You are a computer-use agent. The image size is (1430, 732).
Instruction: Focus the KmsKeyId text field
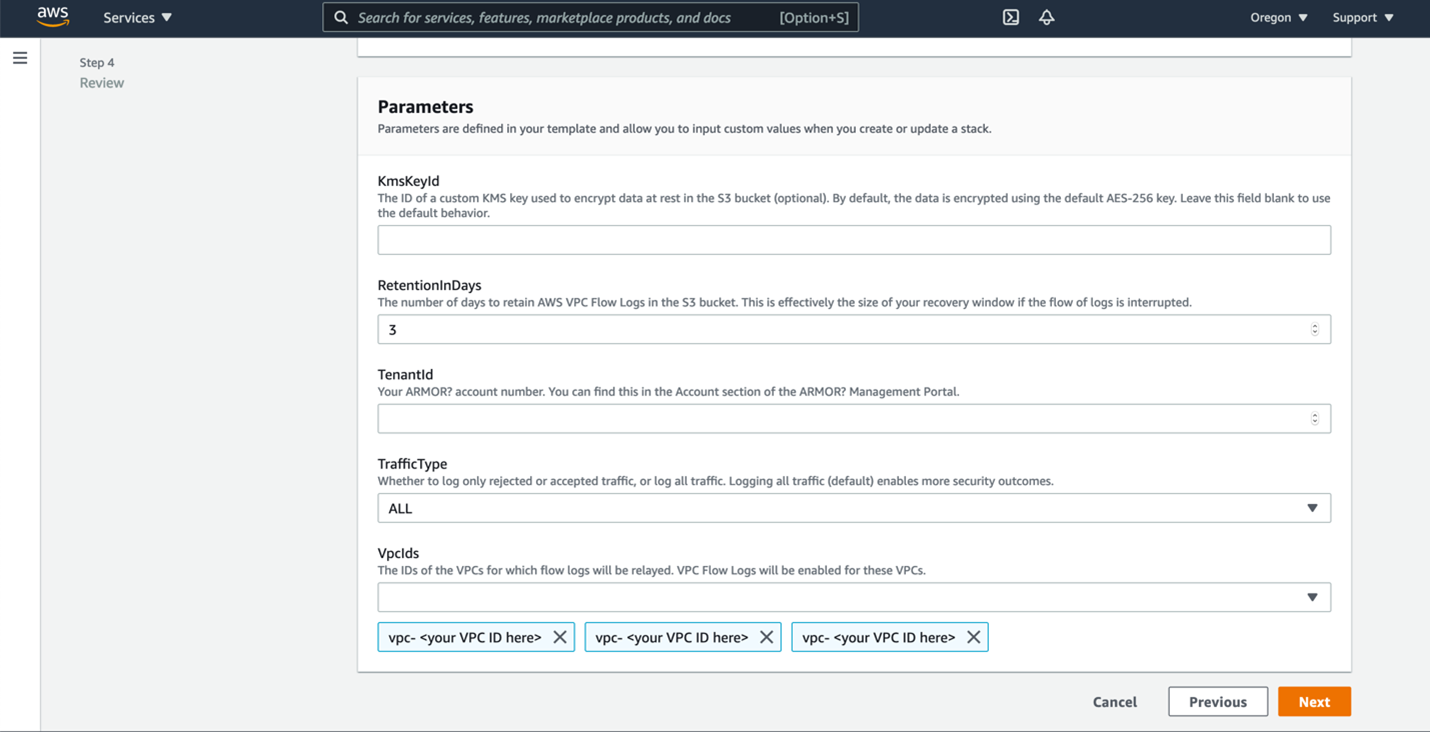(853, 240)
